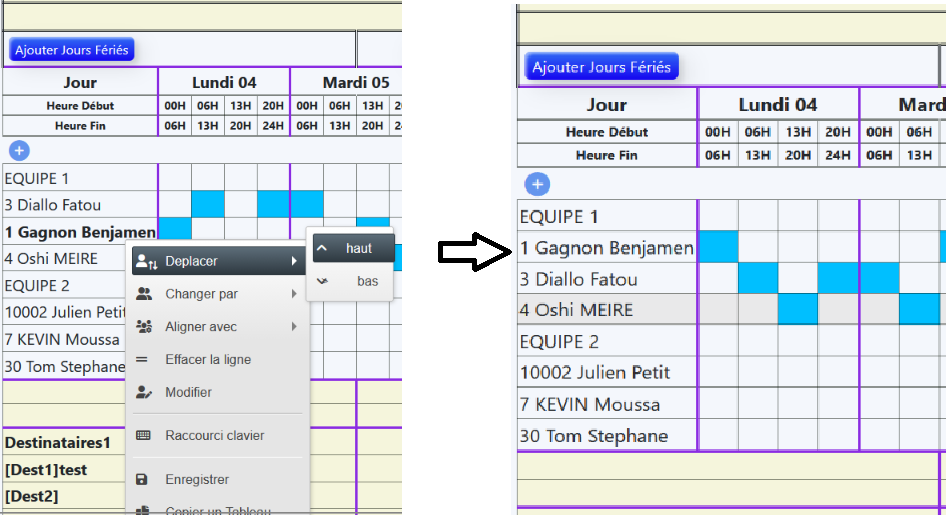Screen dimensions: 946x515
Task: Select Raccourci clavier in context menu
Action: (x=218, y=435)
